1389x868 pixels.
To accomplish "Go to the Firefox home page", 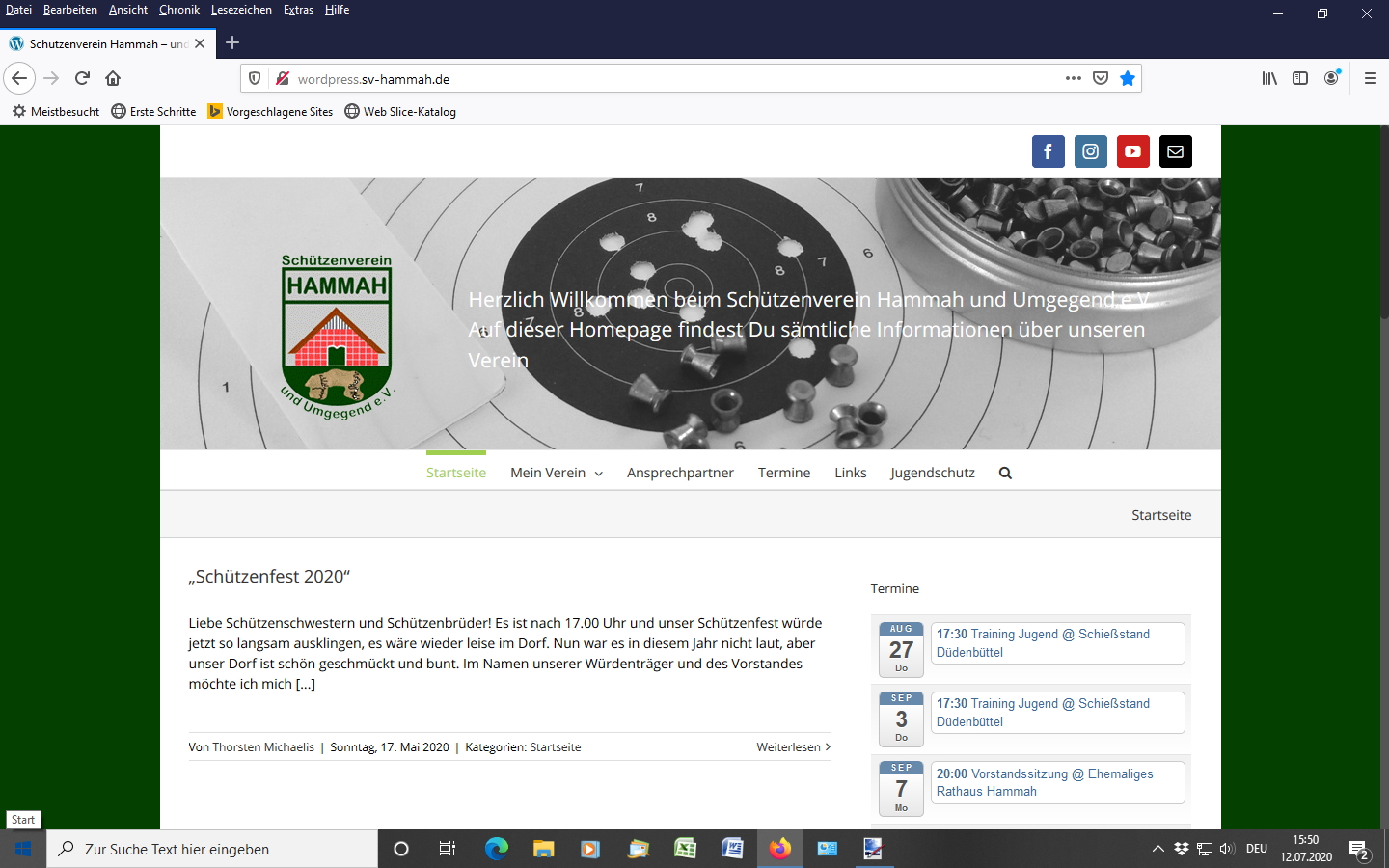I will click(113, 78).
